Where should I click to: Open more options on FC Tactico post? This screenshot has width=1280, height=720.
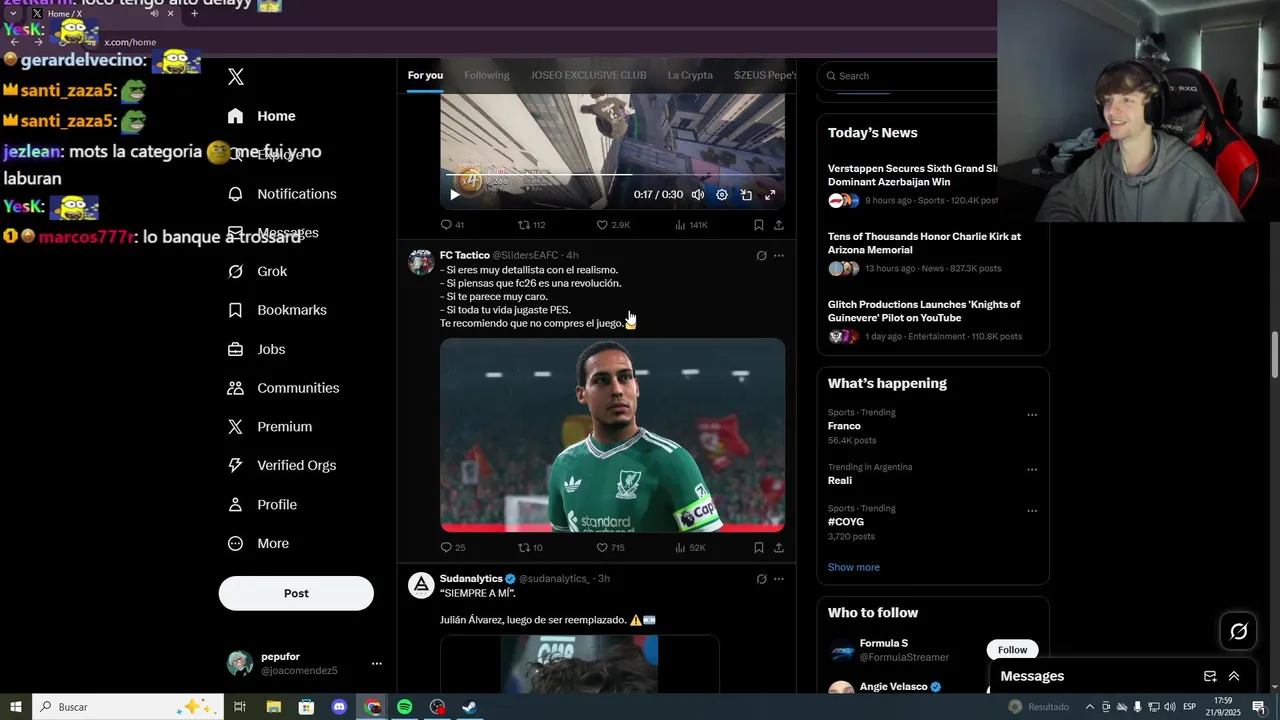pos(779,256)
